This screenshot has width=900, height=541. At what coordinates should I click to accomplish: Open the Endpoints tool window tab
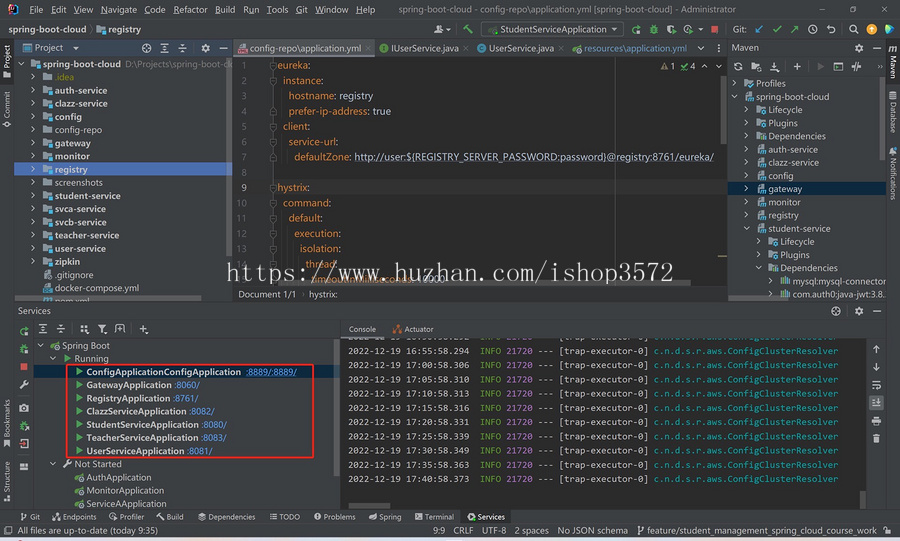tap(74, 517)
